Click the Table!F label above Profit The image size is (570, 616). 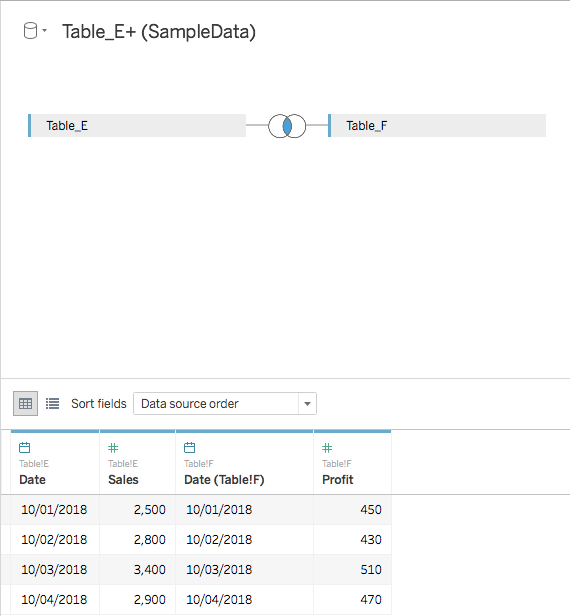click(337, 464)
